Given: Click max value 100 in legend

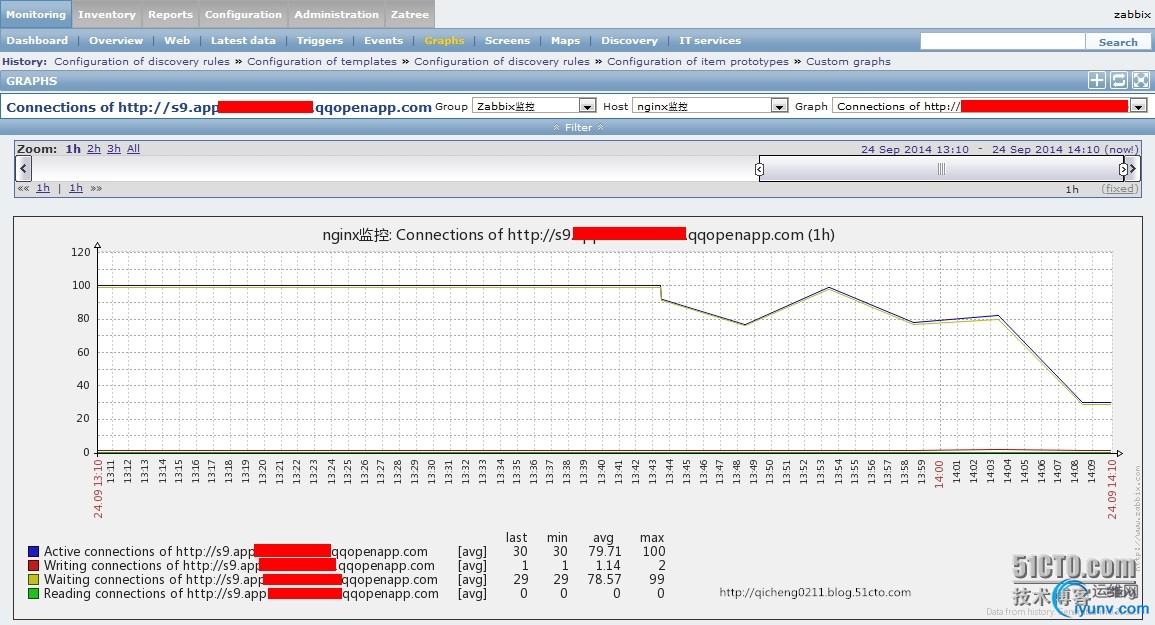Looking at the screenshot, I should click(x=653, y=551).
